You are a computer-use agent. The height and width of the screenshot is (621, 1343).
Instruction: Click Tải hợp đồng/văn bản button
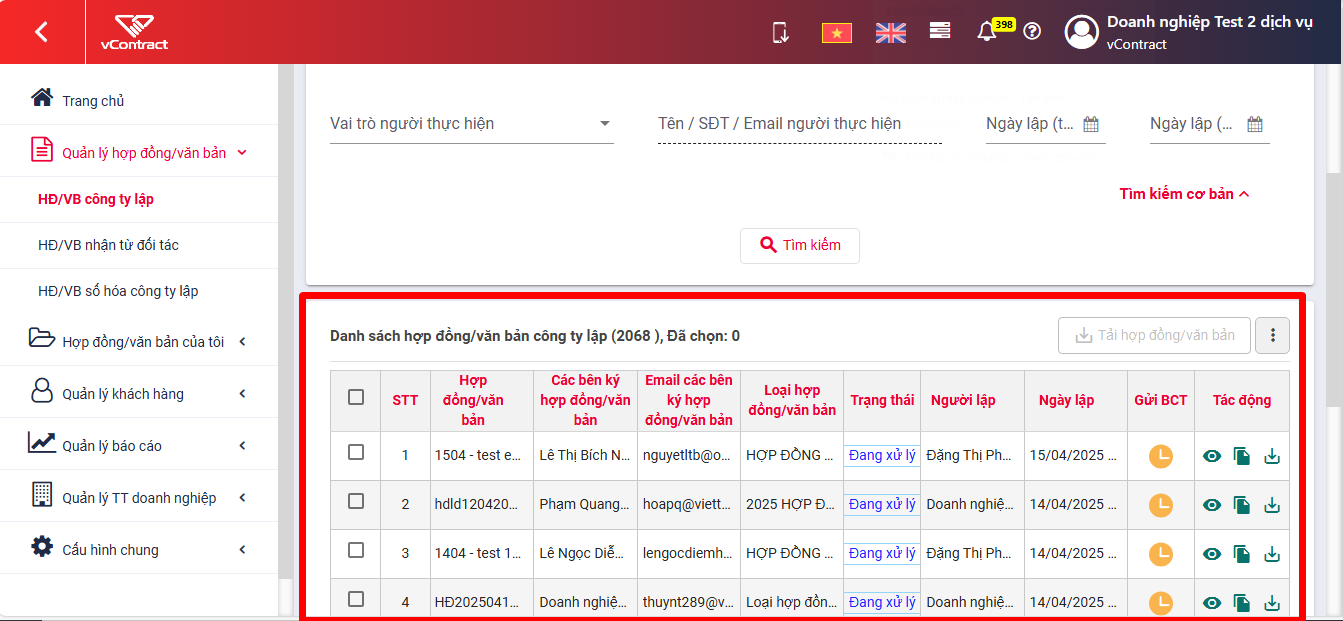coord(1155,336)
